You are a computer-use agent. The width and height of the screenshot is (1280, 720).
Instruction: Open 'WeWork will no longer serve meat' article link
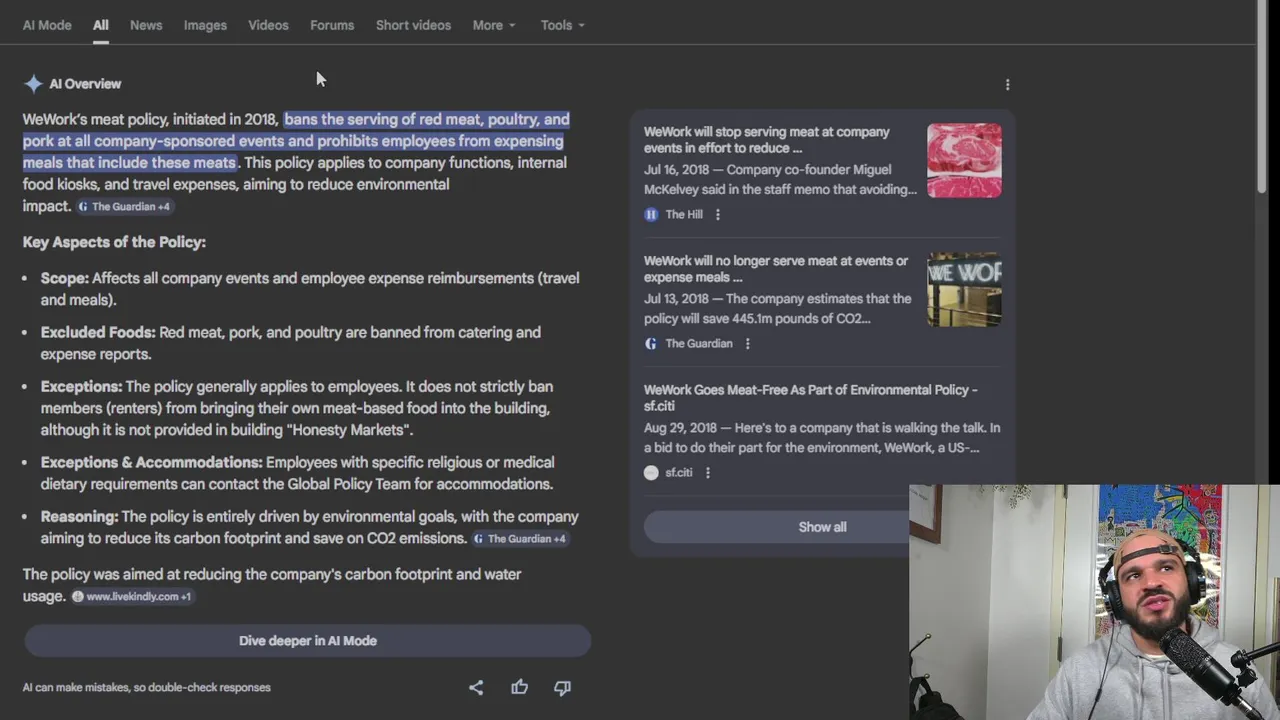coord(776,269)
